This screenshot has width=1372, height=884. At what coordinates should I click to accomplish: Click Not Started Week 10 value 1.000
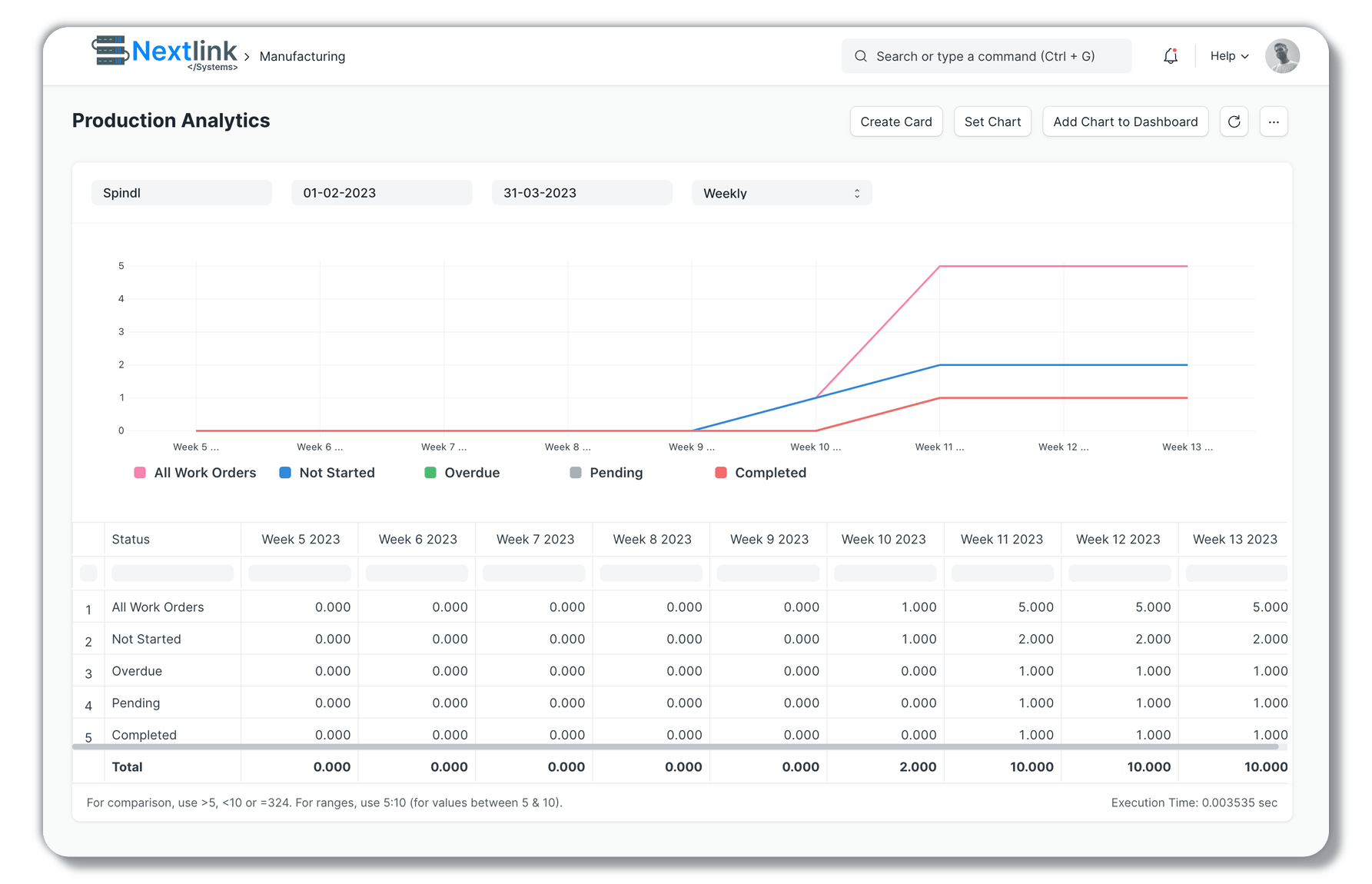919,640
